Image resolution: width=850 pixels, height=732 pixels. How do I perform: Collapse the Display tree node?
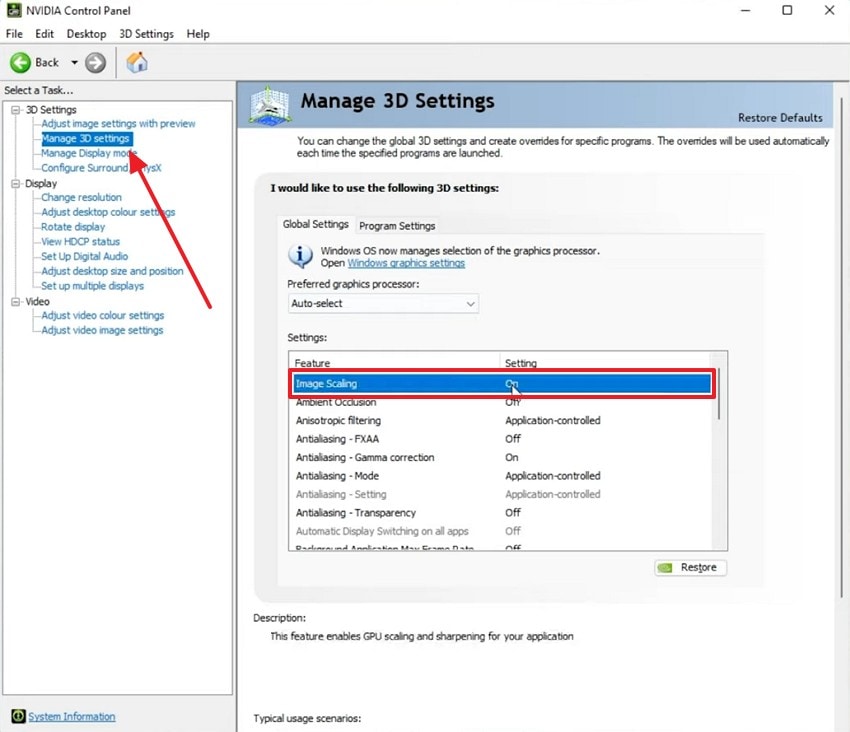click(x=16, y=184)
